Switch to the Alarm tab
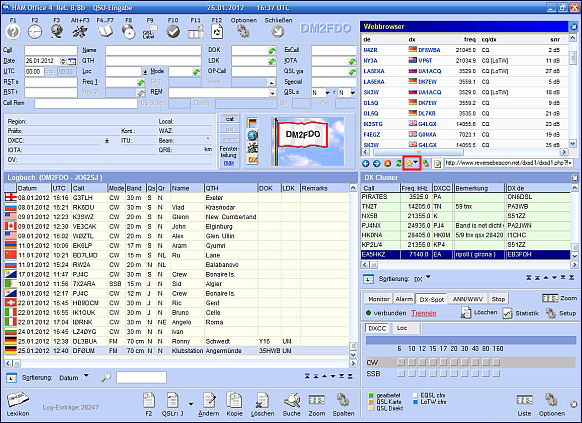Viewport: 582px width, 423px height. click(404, 299)
